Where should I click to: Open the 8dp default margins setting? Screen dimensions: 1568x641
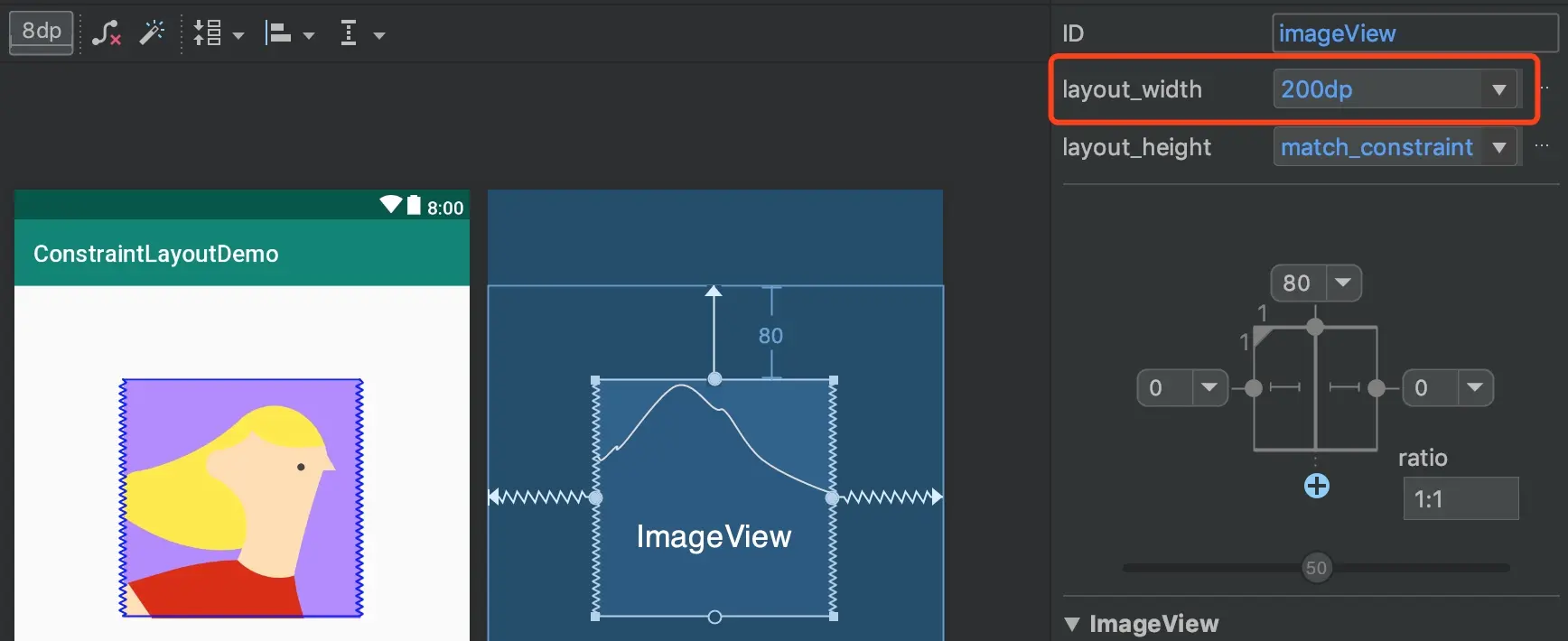(x=42, y=33)
